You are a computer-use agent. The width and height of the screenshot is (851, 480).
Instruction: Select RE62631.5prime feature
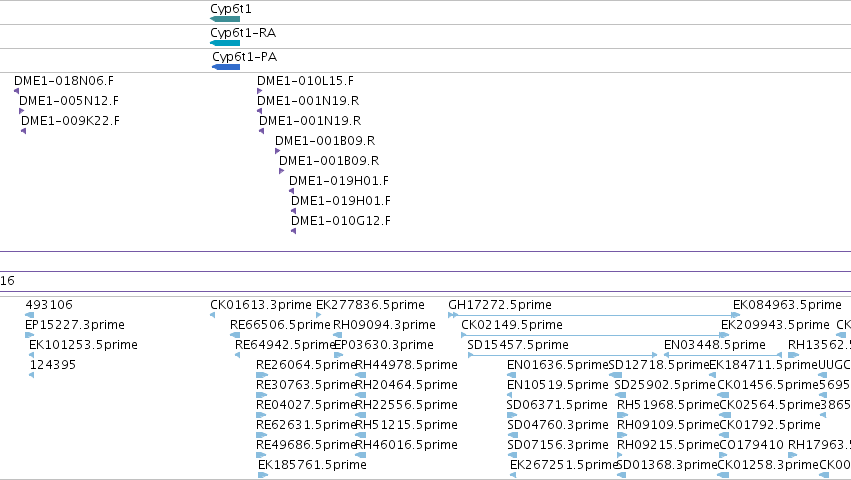(306, 426)
